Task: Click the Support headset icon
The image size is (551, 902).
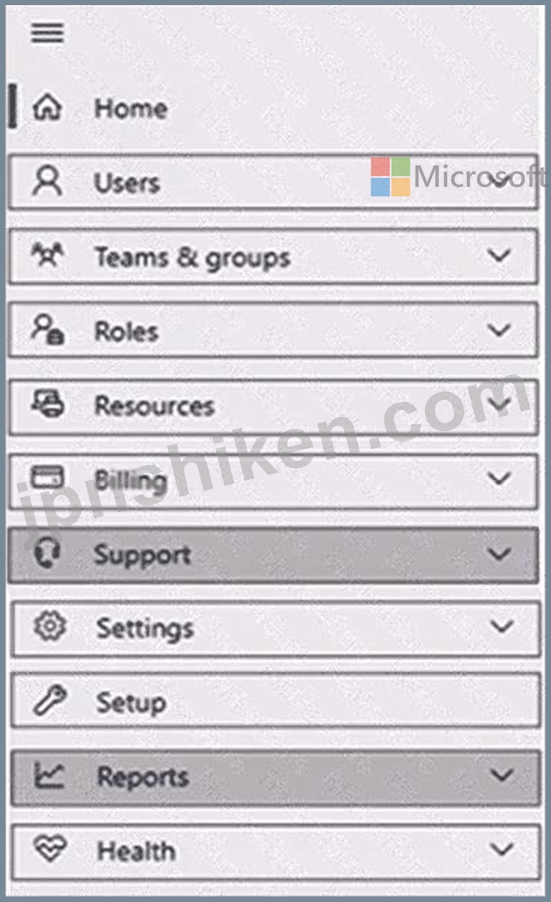Action: (47, 552)
